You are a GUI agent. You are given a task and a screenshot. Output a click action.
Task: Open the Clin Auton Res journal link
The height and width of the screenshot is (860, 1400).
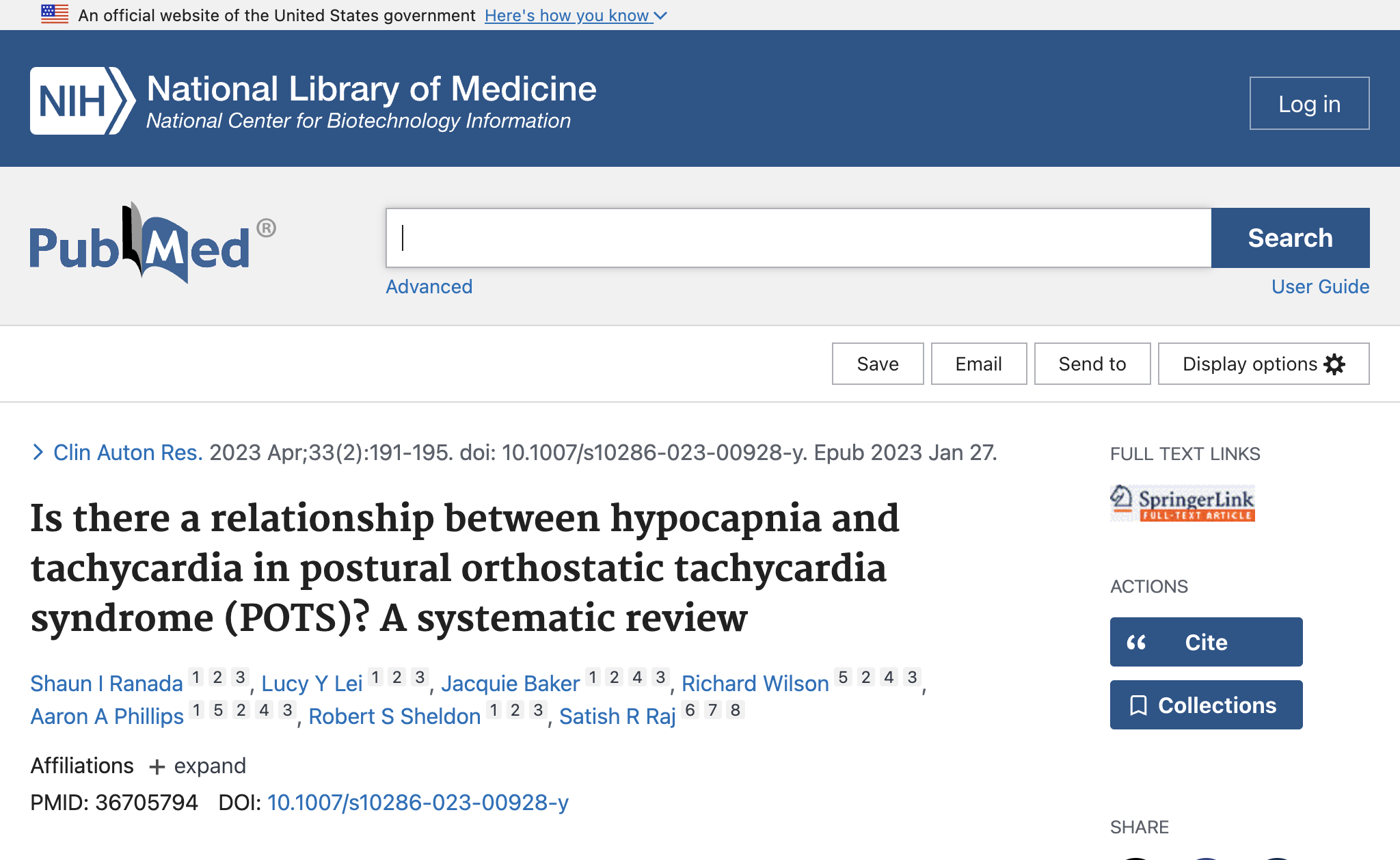point(128,453)
